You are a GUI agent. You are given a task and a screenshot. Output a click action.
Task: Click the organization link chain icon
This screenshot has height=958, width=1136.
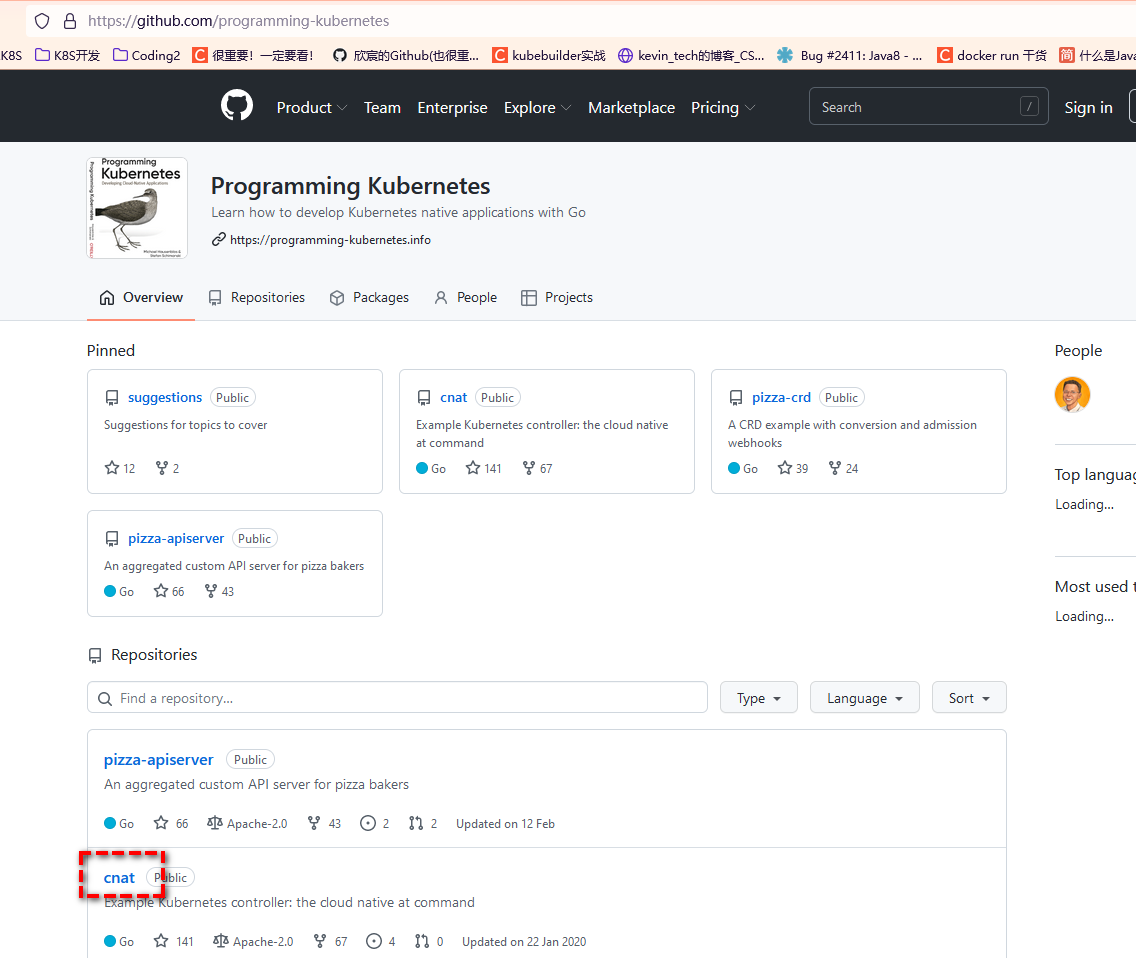click(x=219, y=239)
